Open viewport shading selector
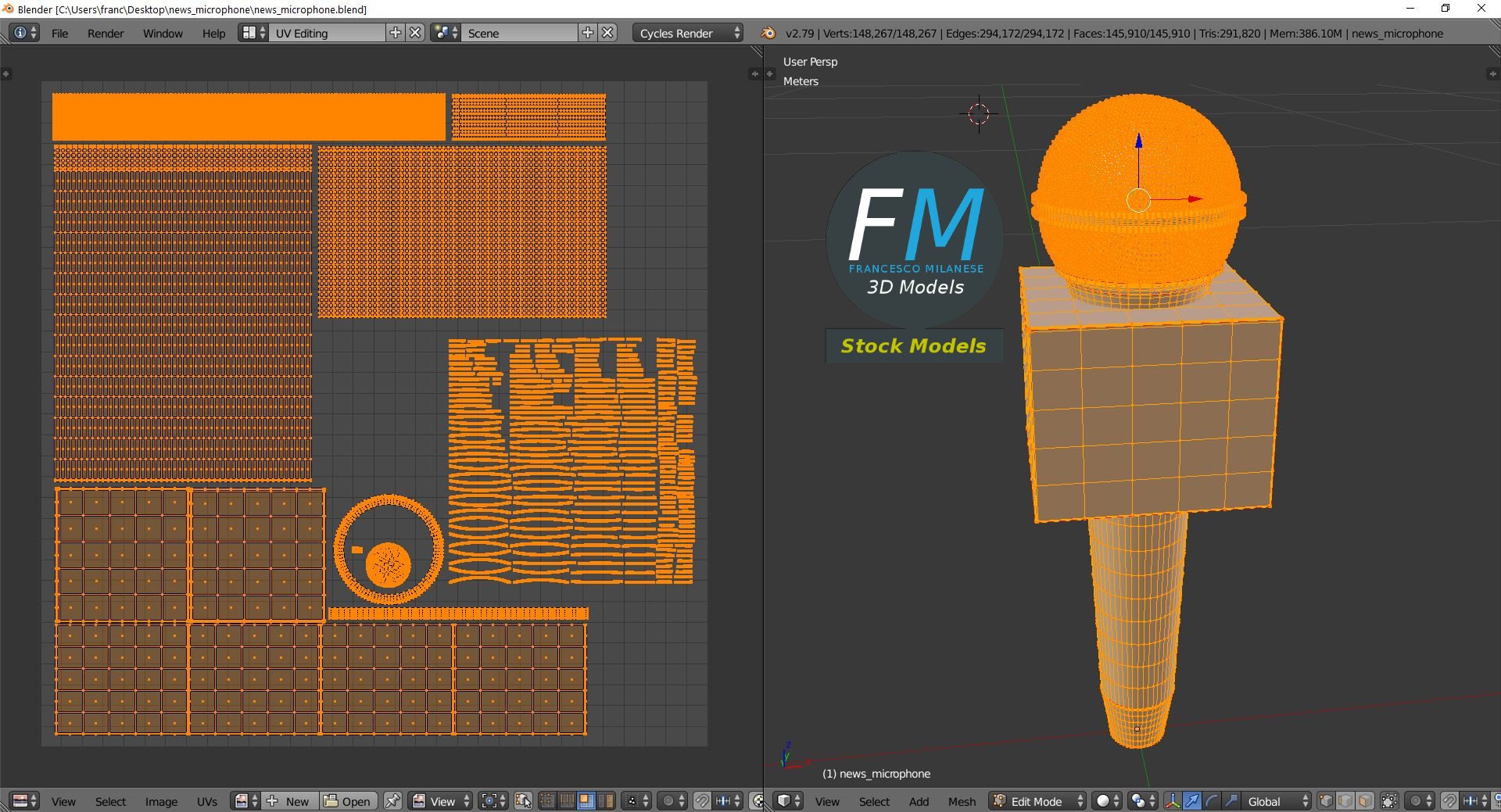1501x812 pixels. point(1106,801)
